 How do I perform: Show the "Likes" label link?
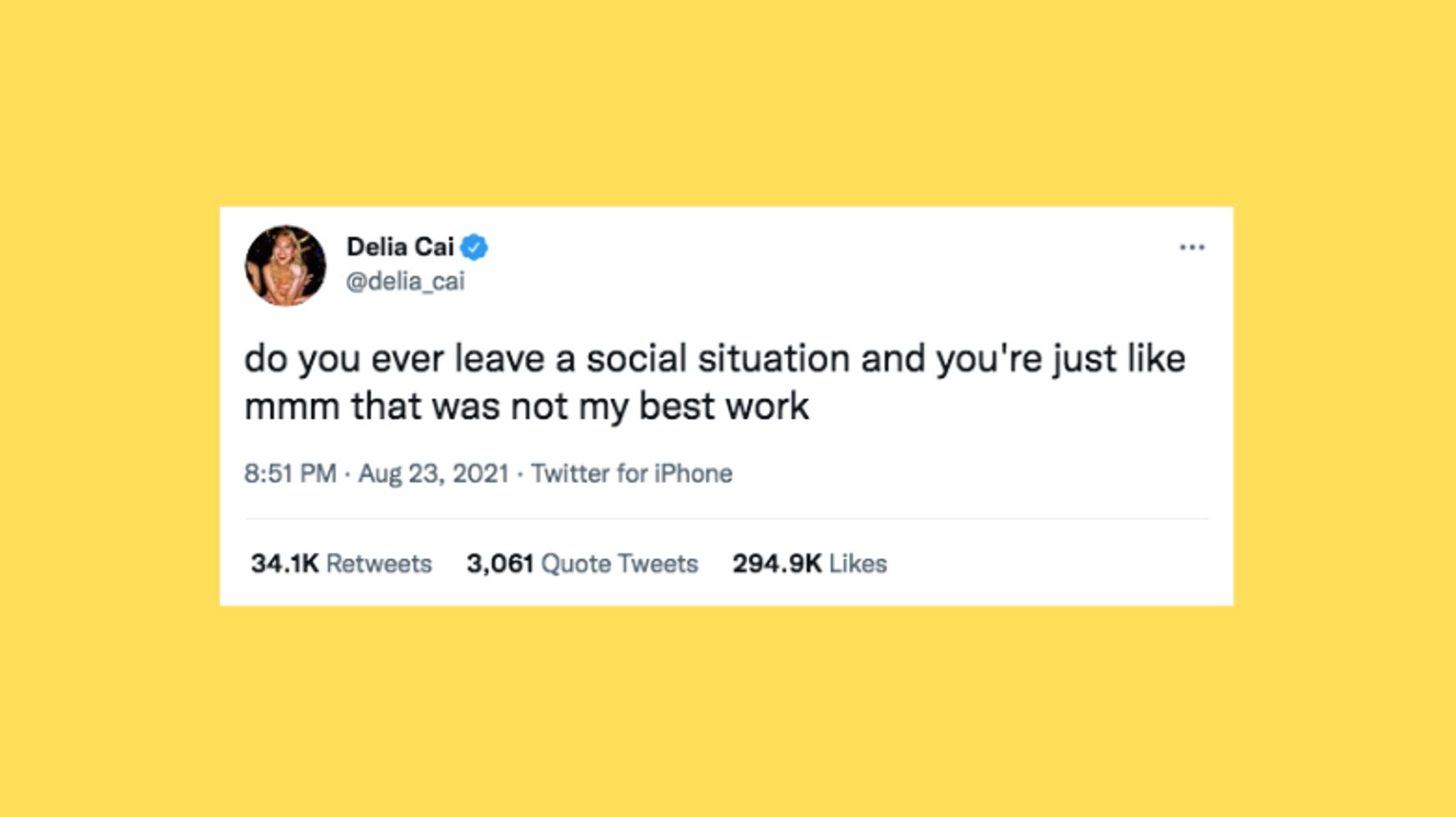pyautogui.click(x=857, y=563)
